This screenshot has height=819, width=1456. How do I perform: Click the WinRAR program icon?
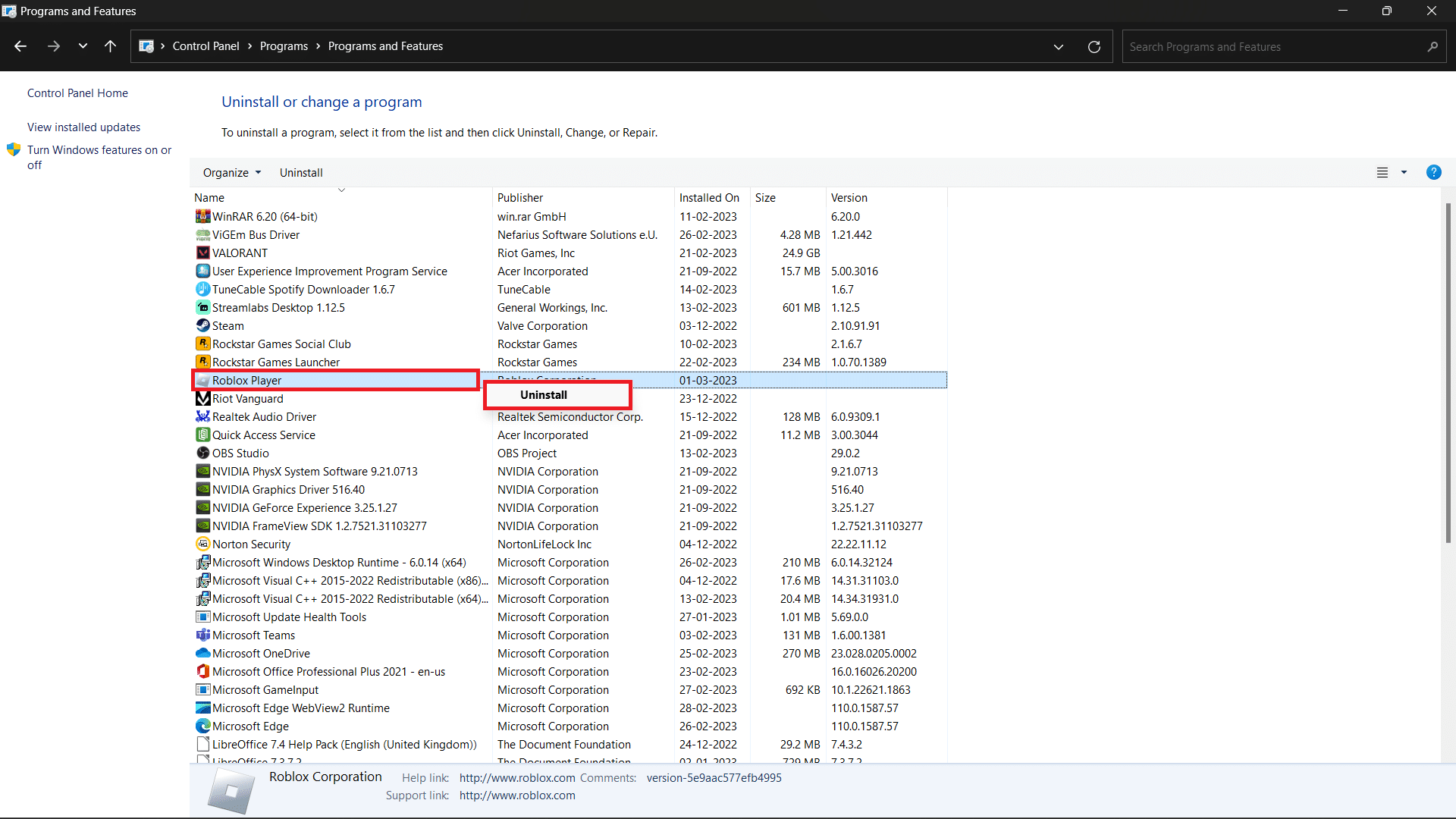pyautogui.click(x=202, y=217)
